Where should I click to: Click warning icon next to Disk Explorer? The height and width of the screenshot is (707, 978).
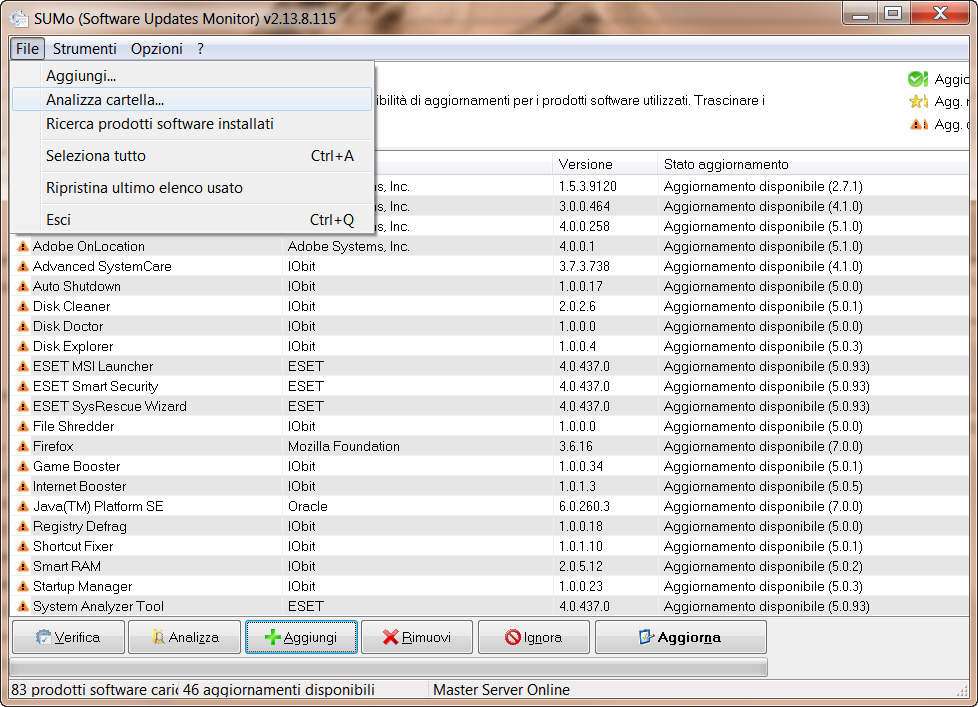coord(23,346)
